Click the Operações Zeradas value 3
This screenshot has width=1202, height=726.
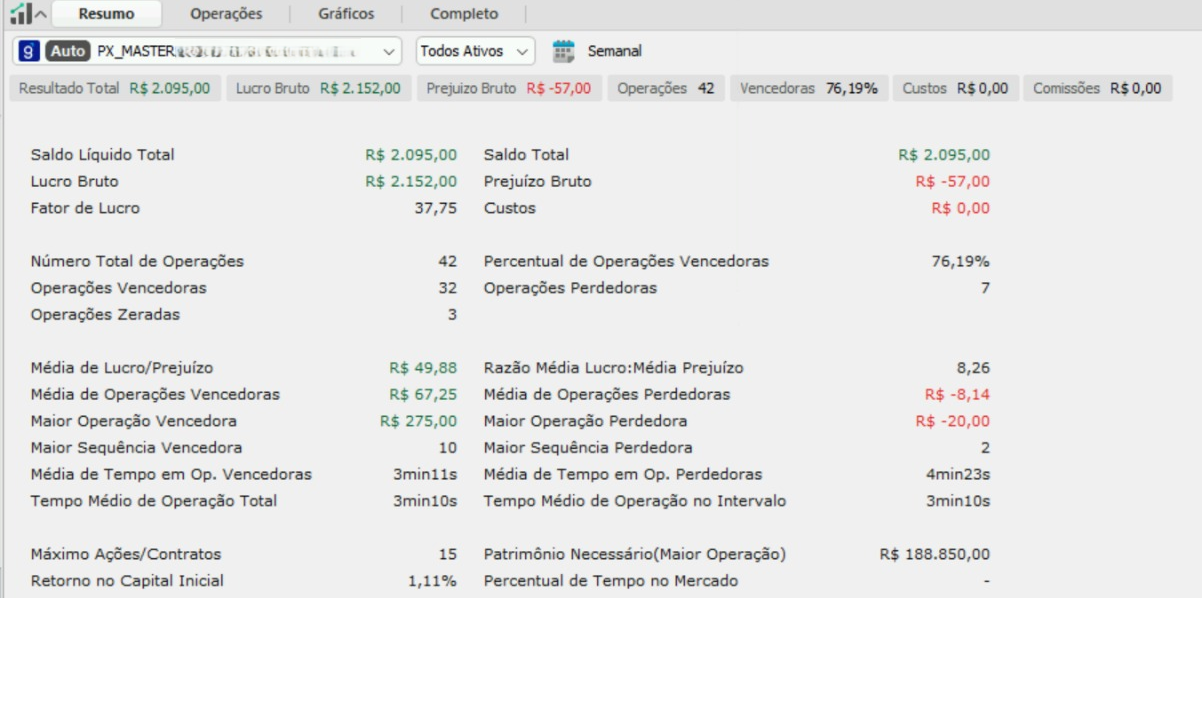[x=452, y=314]
